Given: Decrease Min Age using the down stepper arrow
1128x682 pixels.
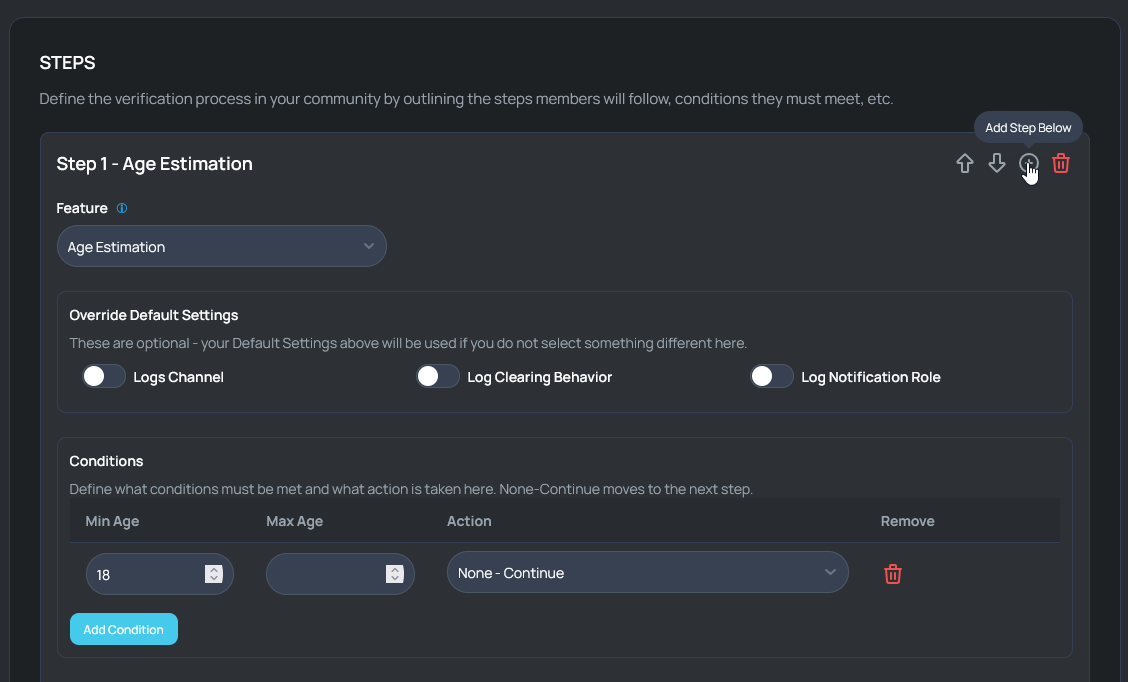Looking at the screenshot, I should point(213,579).
